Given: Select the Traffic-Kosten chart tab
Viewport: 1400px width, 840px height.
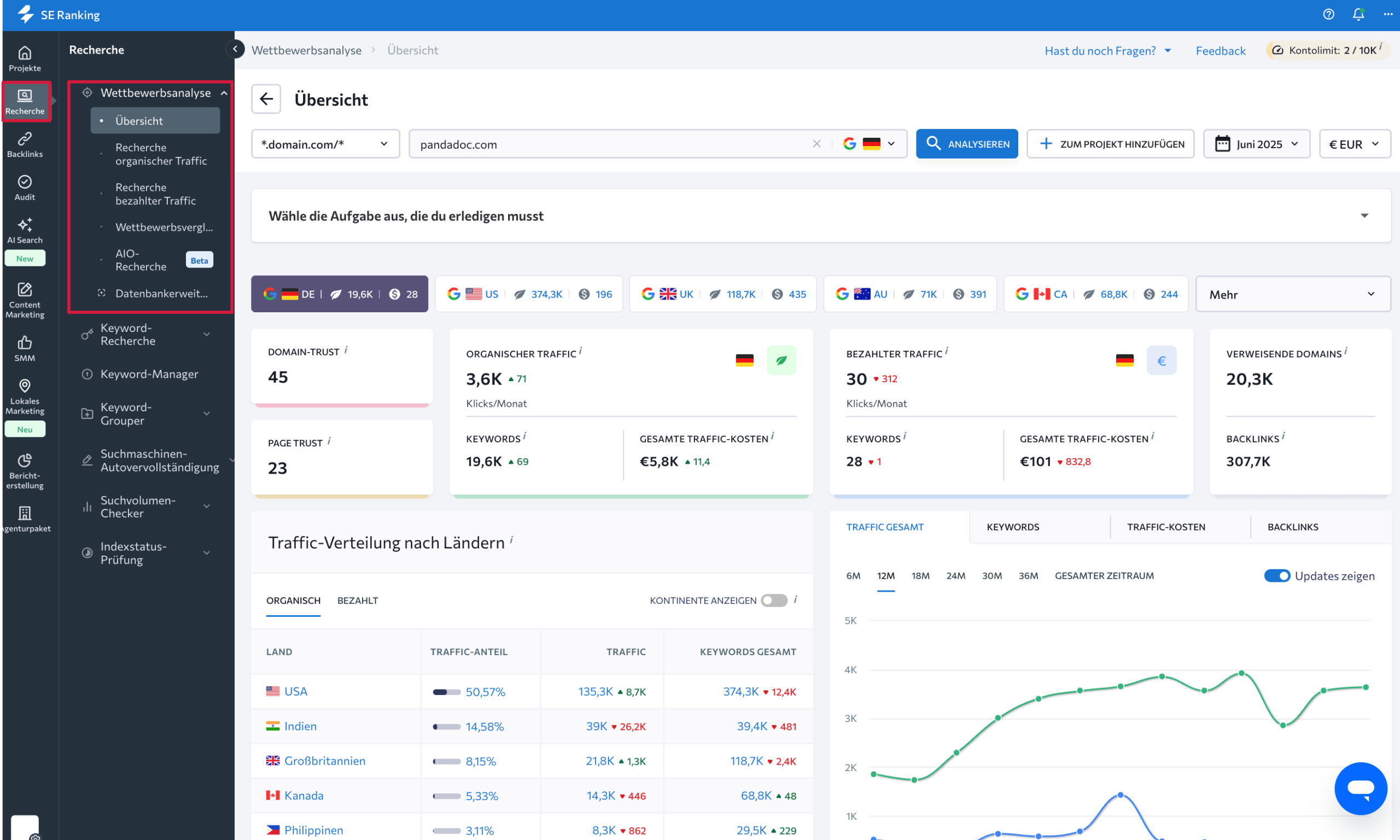Looking at the screenshot, I should [x=1166, y=527].
